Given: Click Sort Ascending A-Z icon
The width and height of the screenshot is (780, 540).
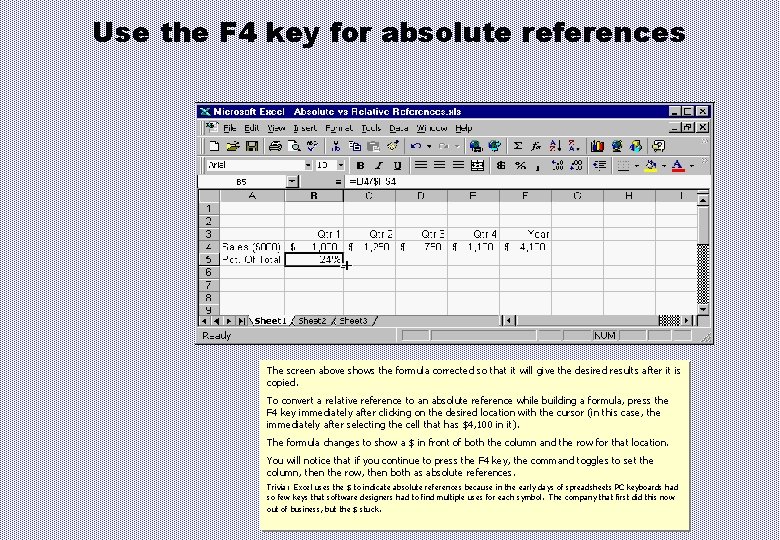Looking at the screenshot, I should (x=555, y=146).
